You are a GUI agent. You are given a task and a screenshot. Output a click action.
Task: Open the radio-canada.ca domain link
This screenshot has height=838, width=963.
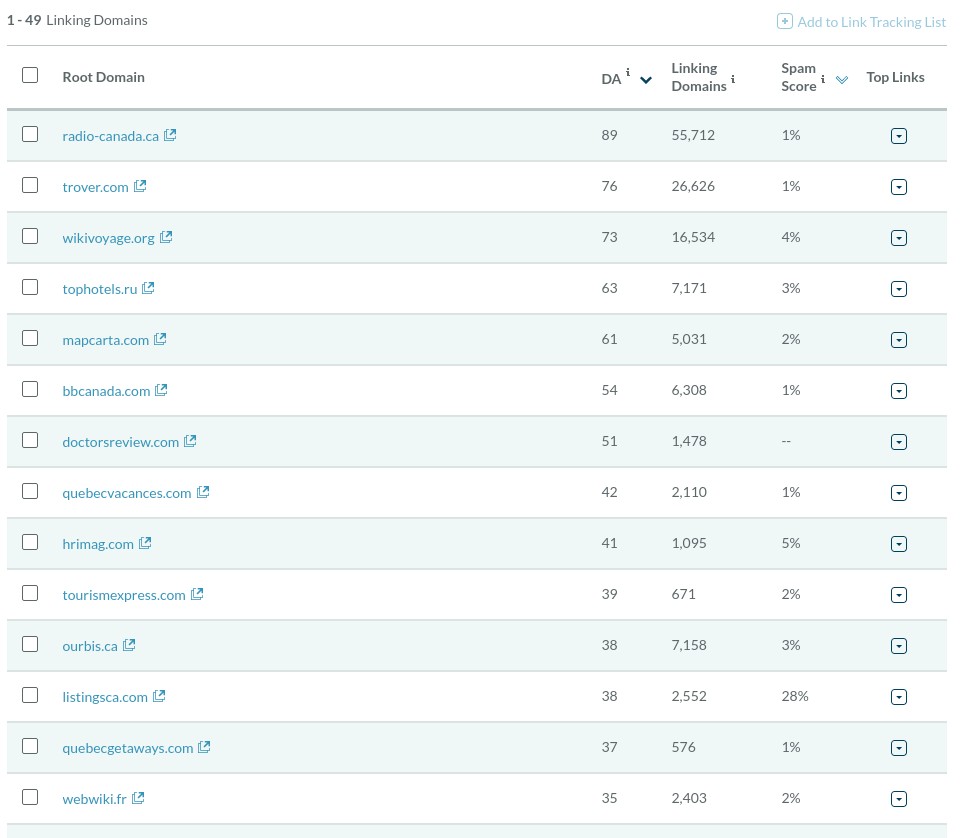tap(111, 136)
